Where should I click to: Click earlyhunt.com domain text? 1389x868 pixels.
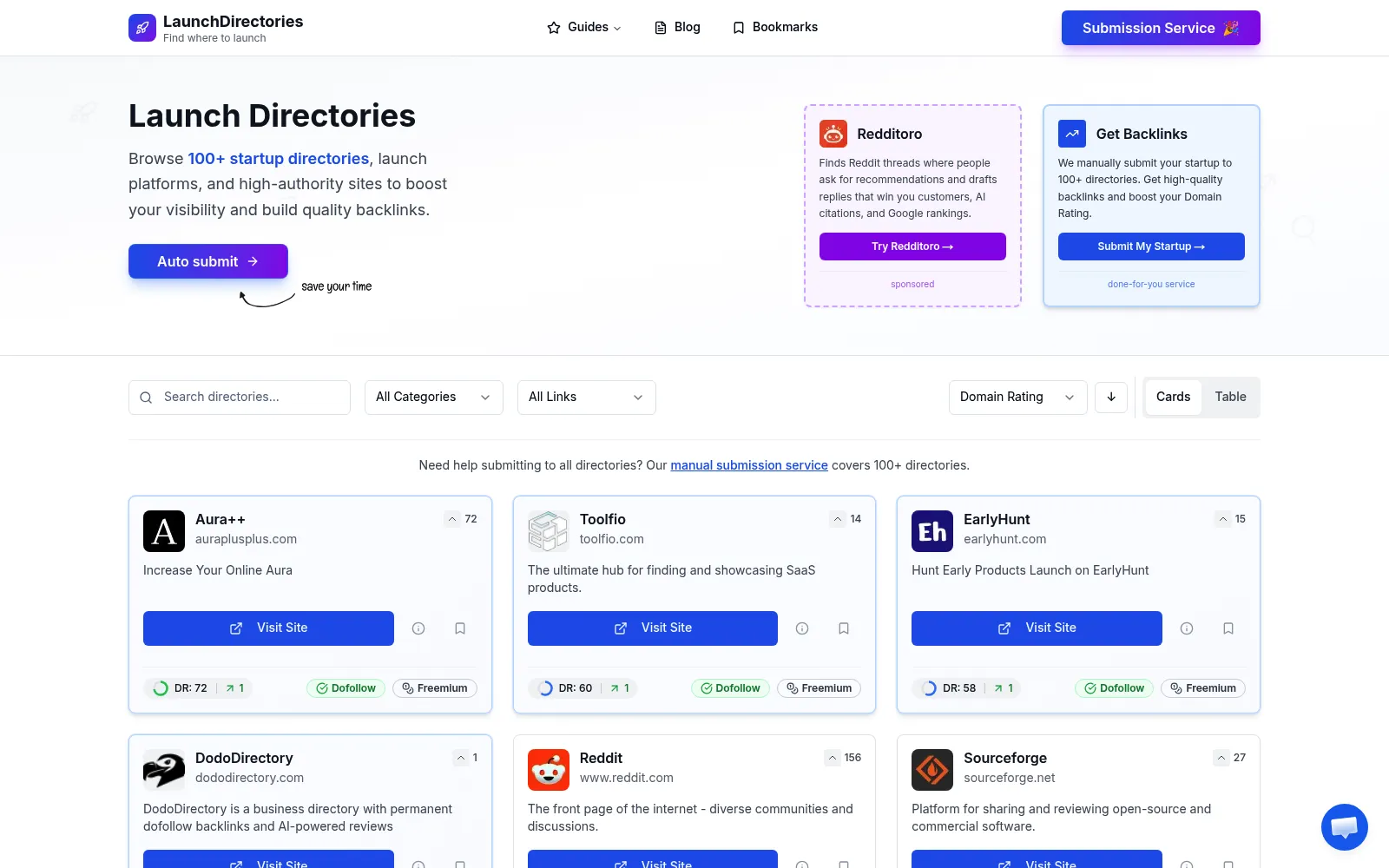click(x=1005, y=539)
